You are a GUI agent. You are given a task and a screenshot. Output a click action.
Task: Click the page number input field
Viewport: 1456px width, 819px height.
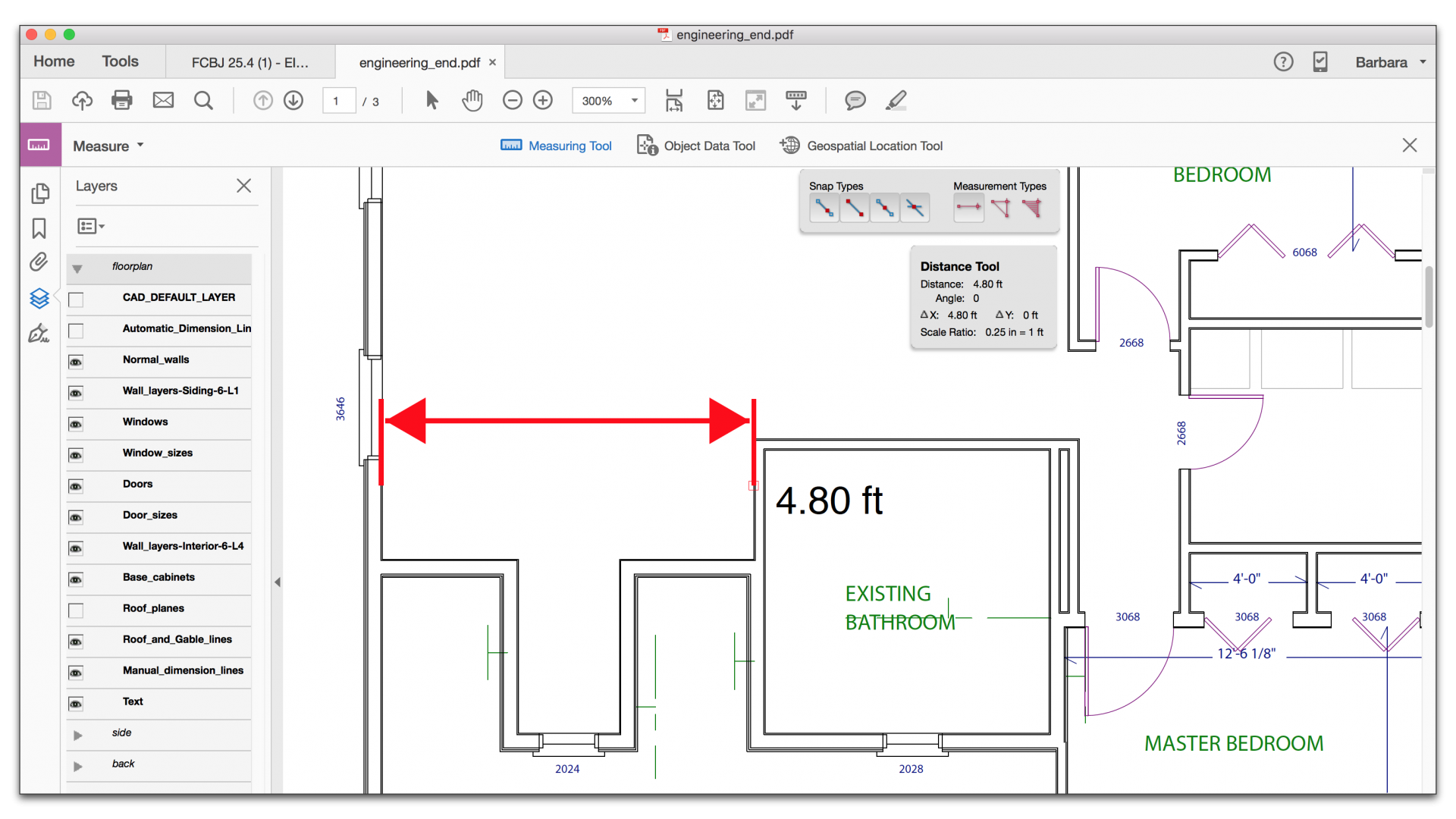pyautogui.click(x=339, y=100)
